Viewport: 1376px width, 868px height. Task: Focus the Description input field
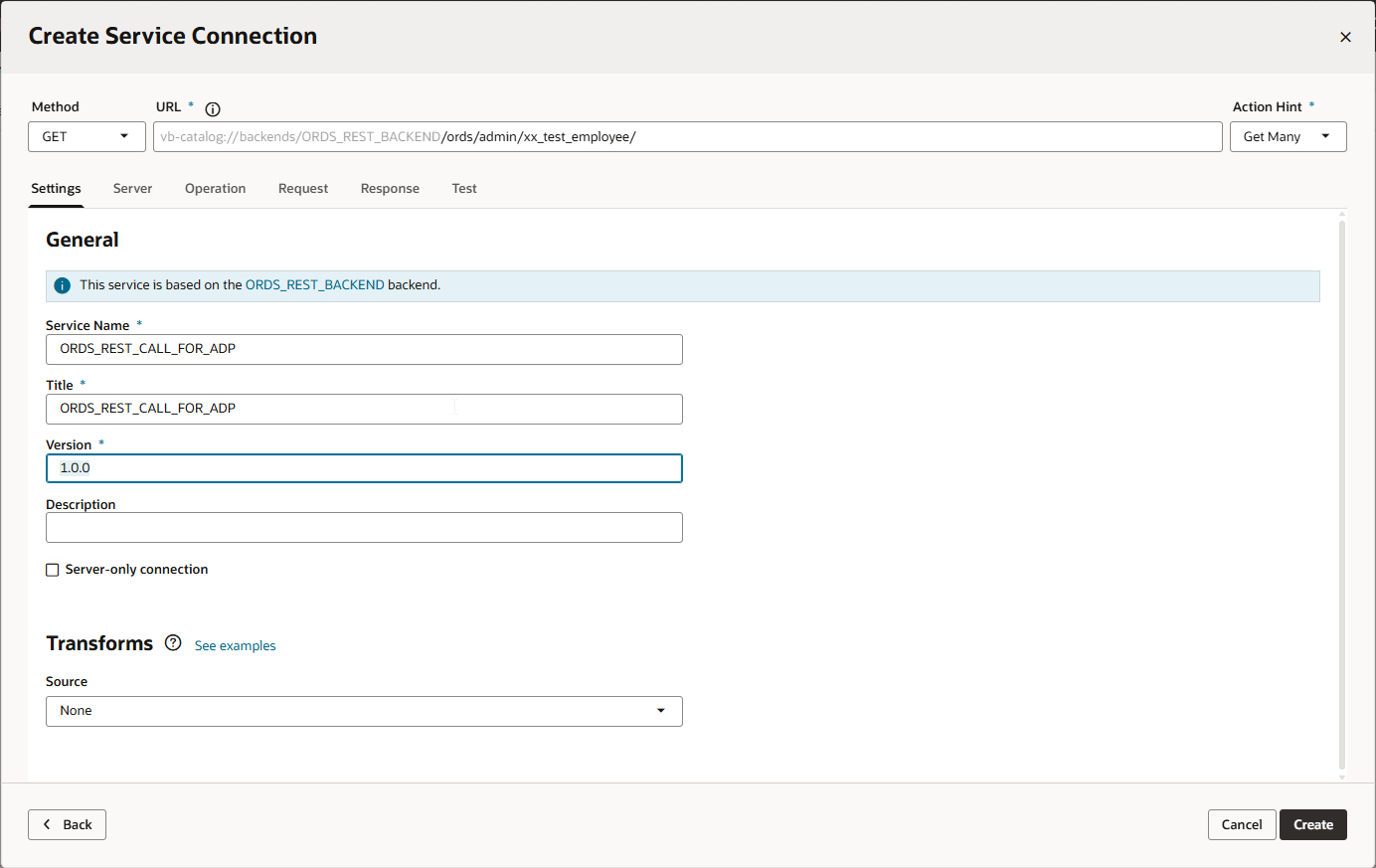pos(364,528)
